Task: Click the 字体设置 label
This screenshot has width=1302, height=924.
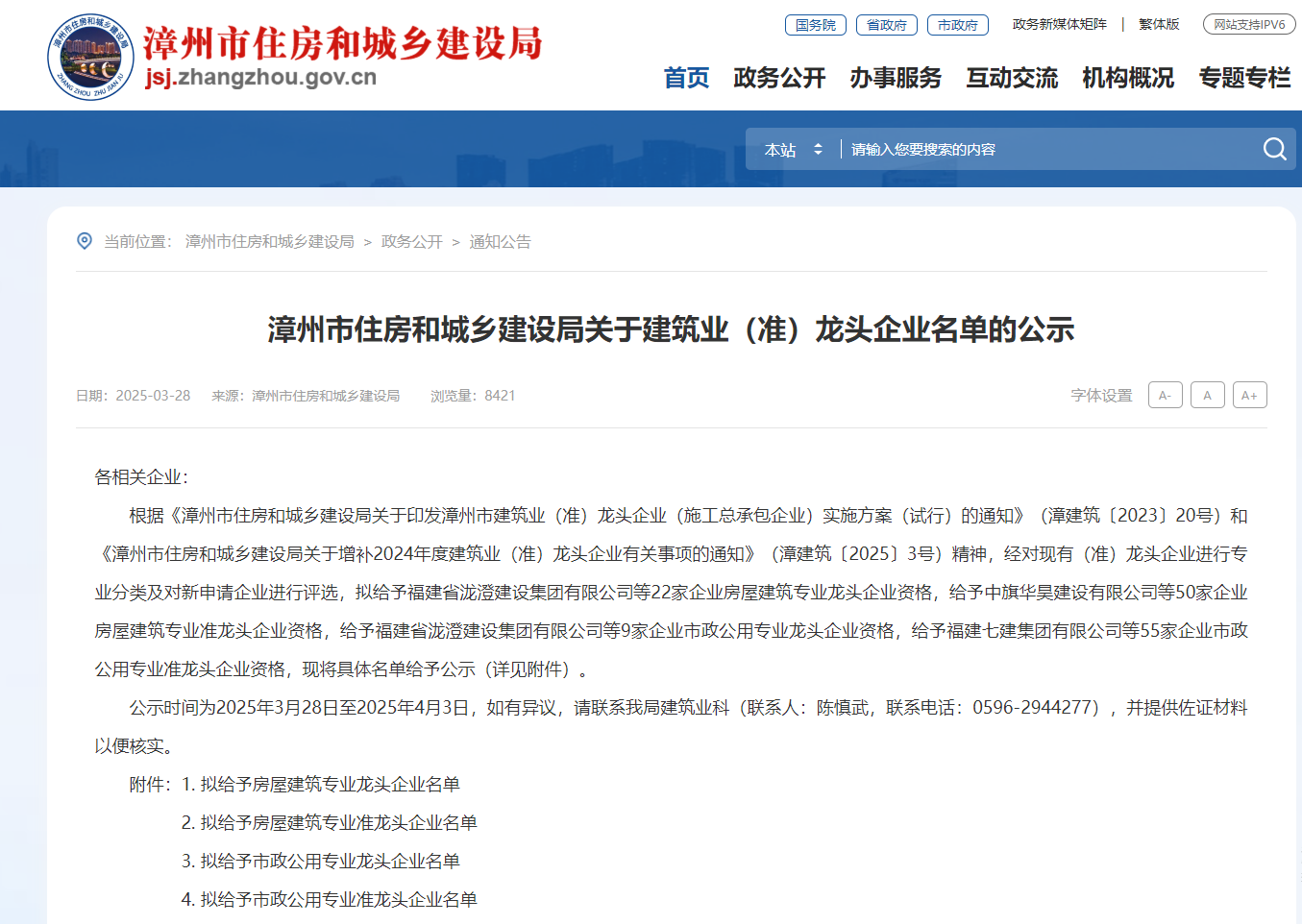Action: pos(1101,396)
